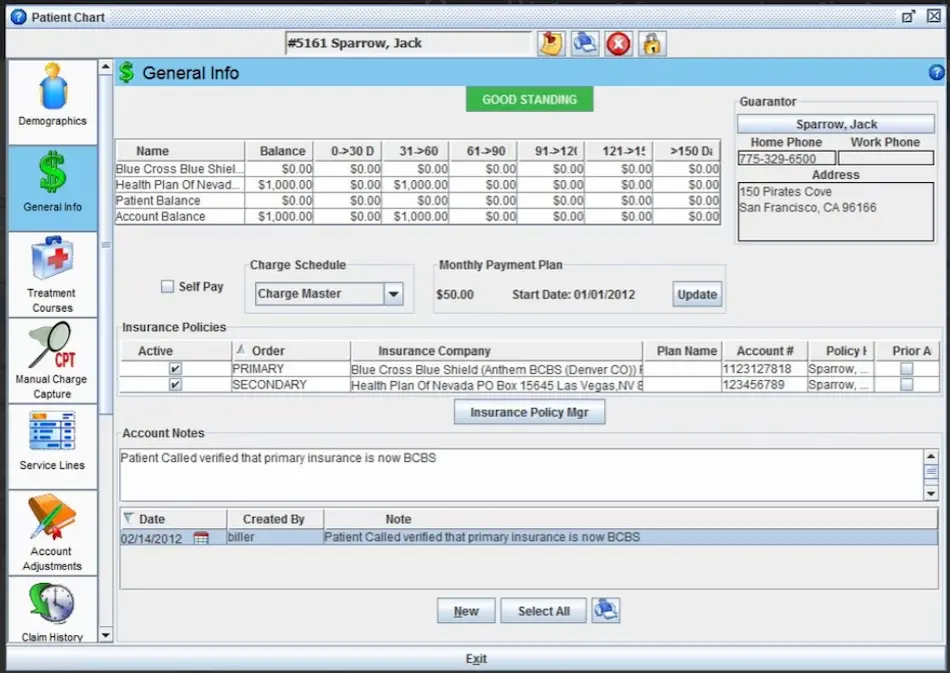Open Manual Charge Capture (CPT) panel

pyautogui.click(x=52, y=358)
